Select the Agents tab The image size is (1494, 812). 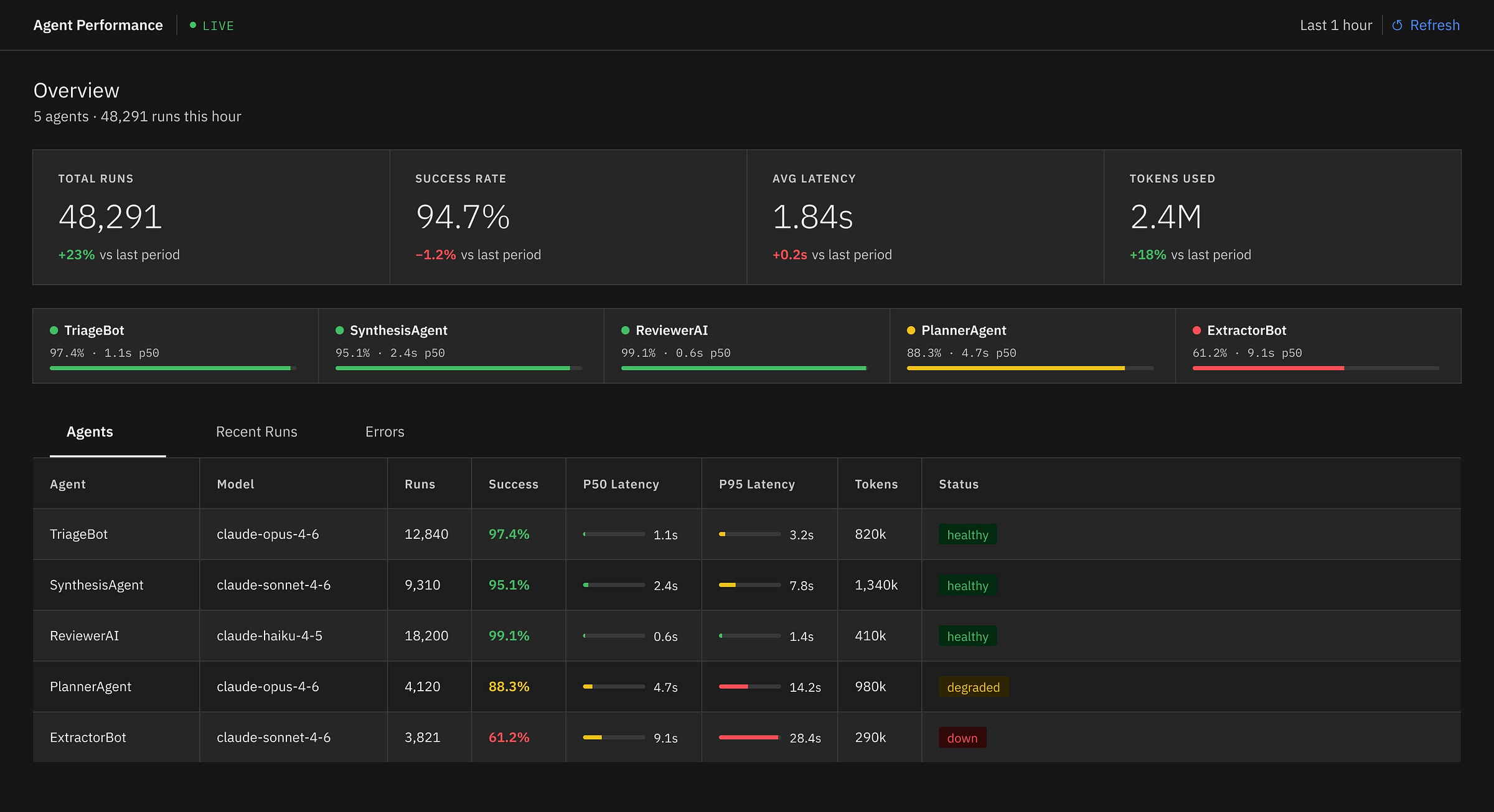[90, 432]
